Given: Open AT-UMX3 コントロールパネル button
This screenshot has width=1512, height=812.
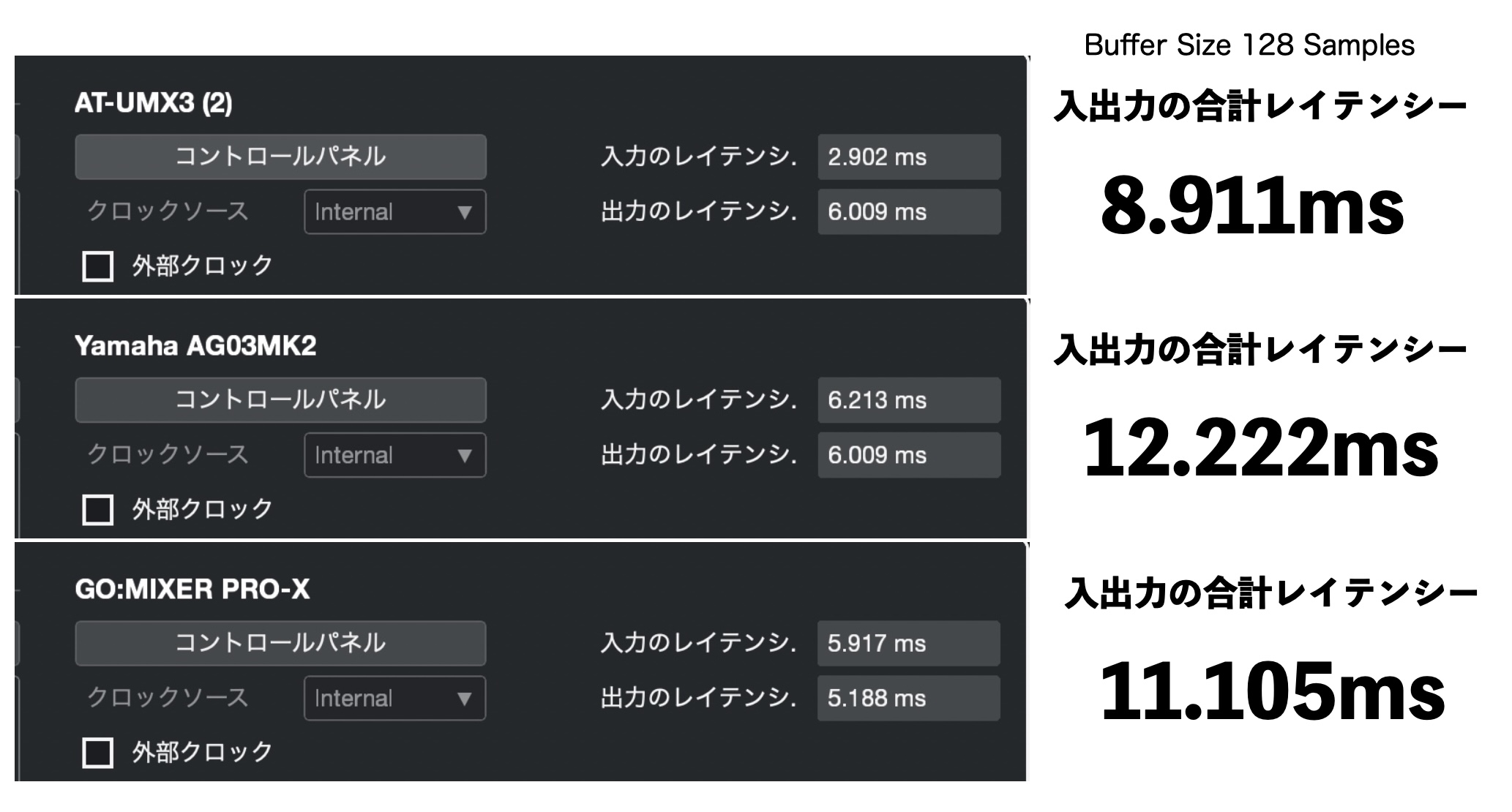Looking at the screenshot, I should (x=280, y=157).
